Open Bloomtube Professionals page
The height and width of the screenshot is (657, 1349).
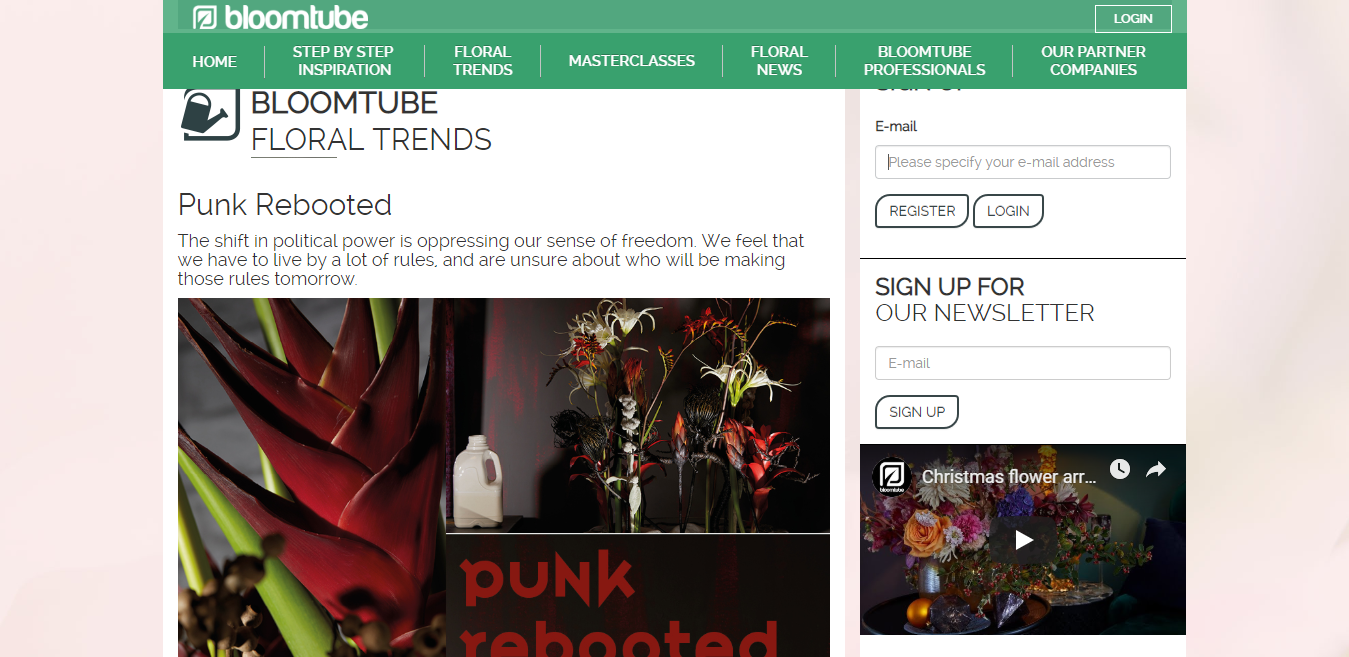coord(925,61)
